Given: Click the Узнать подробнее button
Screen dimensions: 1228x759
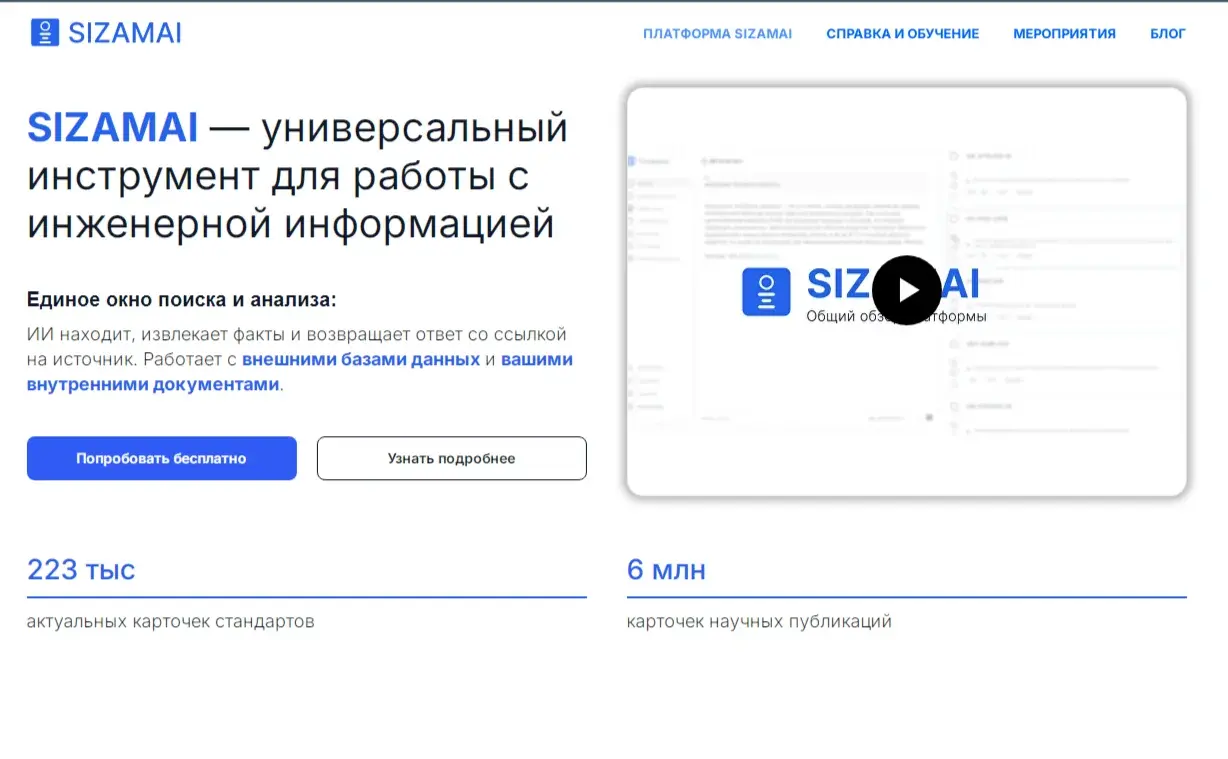Looking at the screenshot, I should tap(451, 458).
